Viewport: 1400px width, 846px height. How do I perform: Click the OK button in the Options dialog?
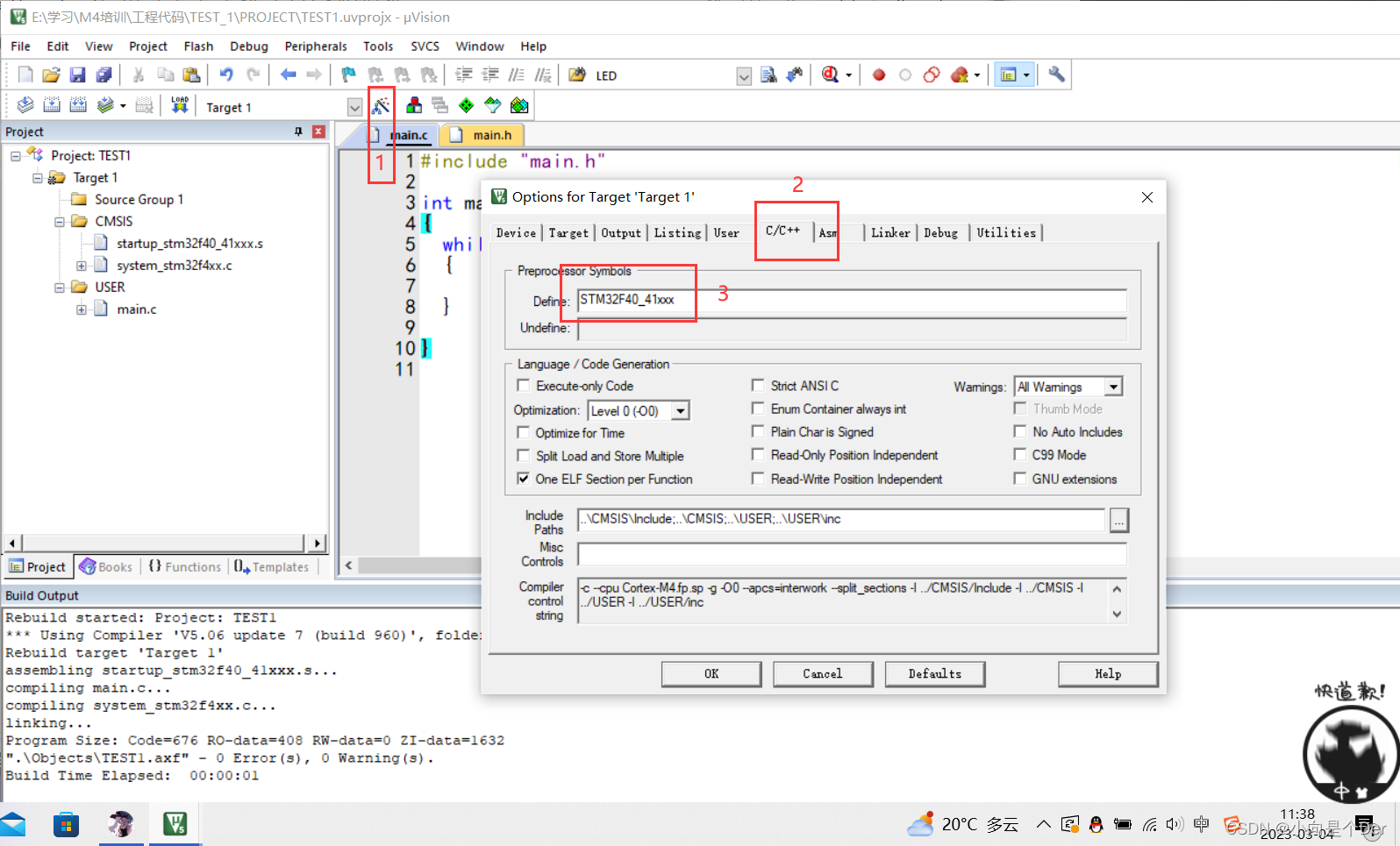pos(711,673)
